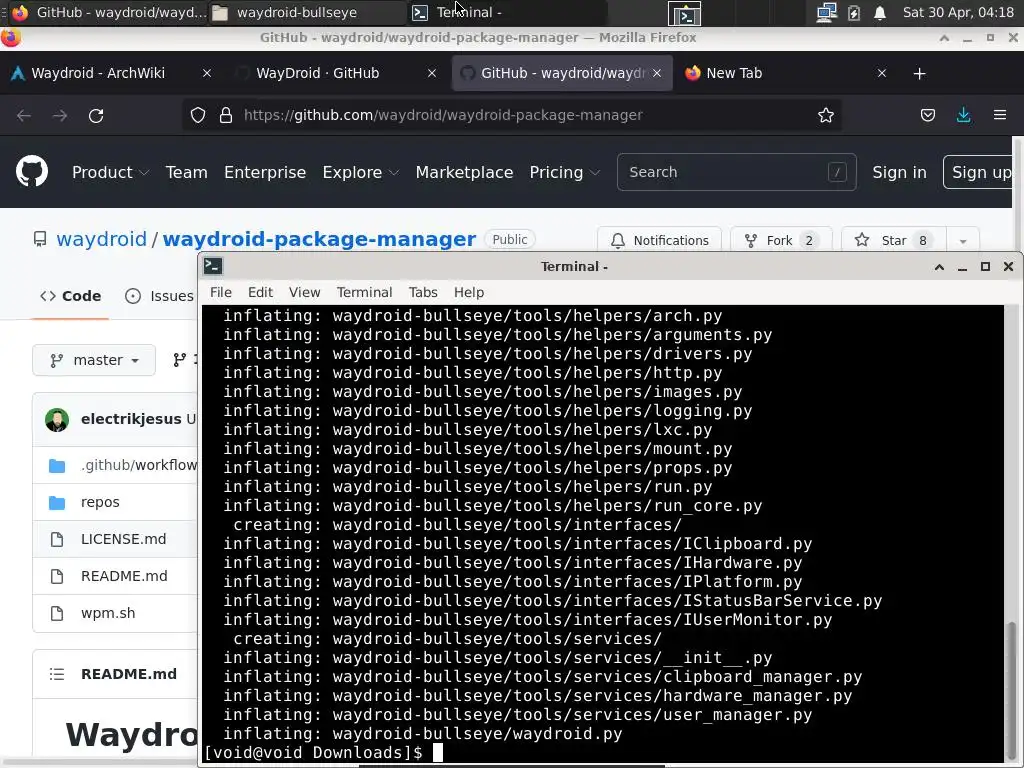Open the Pricing dropdown menu
Viewport: 1024px width, 768px height.
[565, 172]
